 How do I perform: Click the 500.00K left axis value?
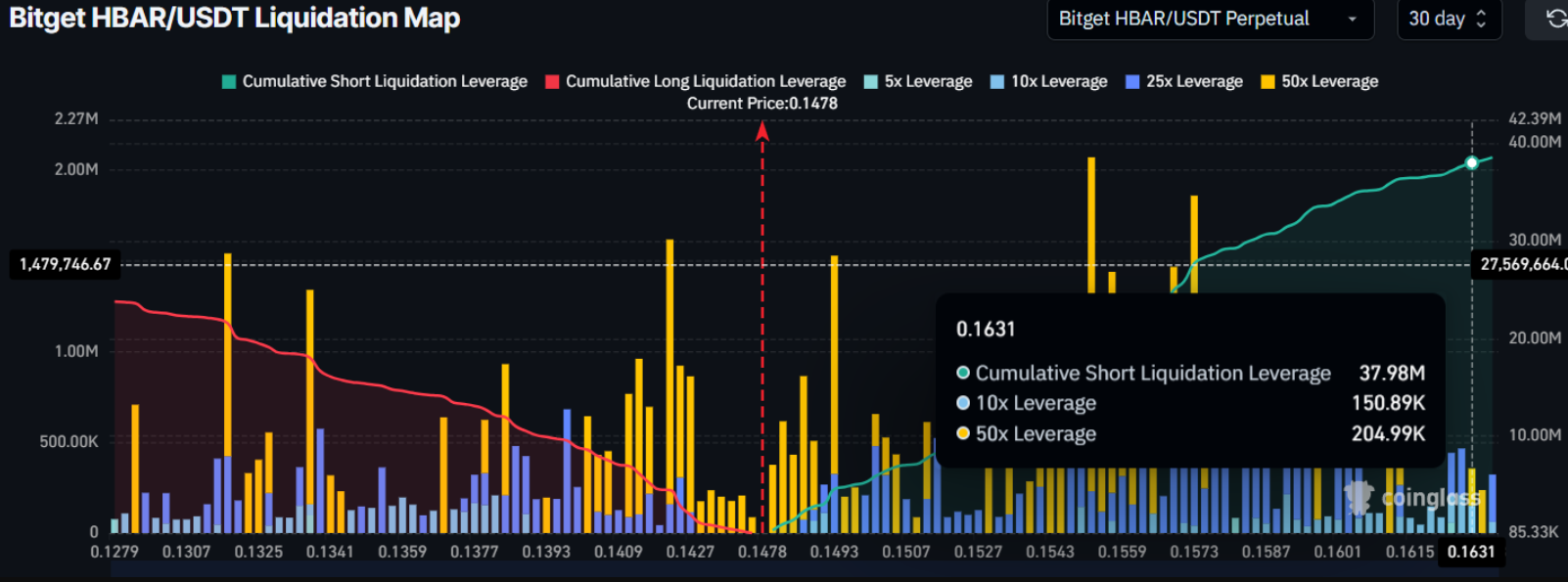69,442
